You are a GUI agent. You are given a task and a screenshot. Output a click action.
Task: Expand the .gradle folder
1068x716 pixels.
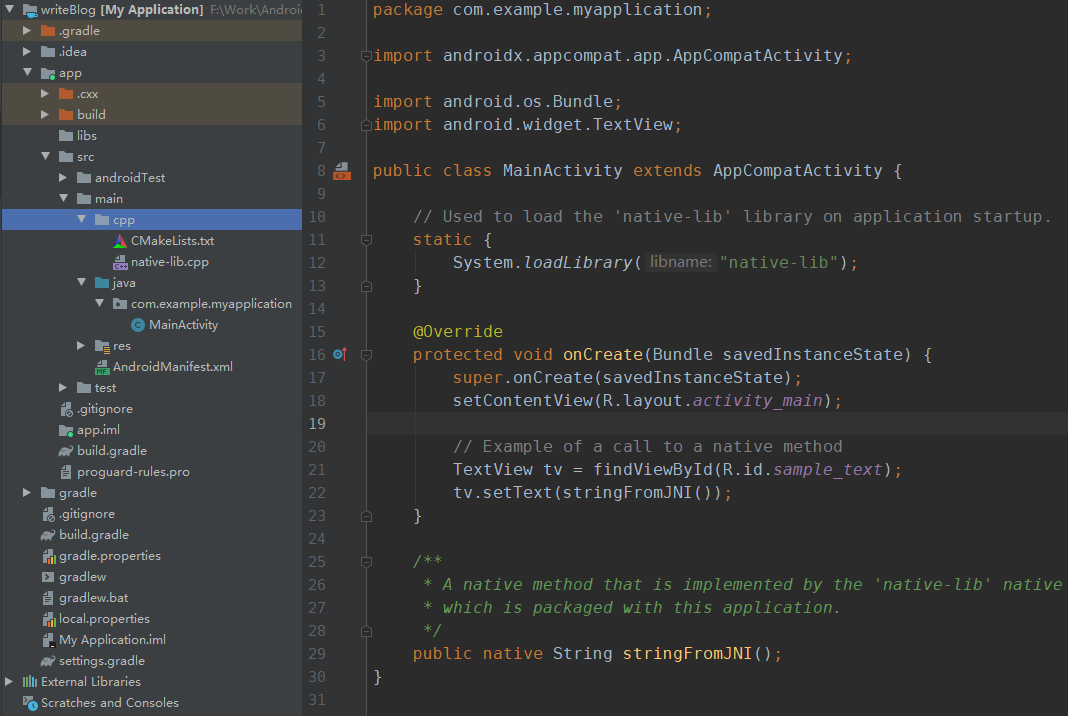(x=27, y=31)
